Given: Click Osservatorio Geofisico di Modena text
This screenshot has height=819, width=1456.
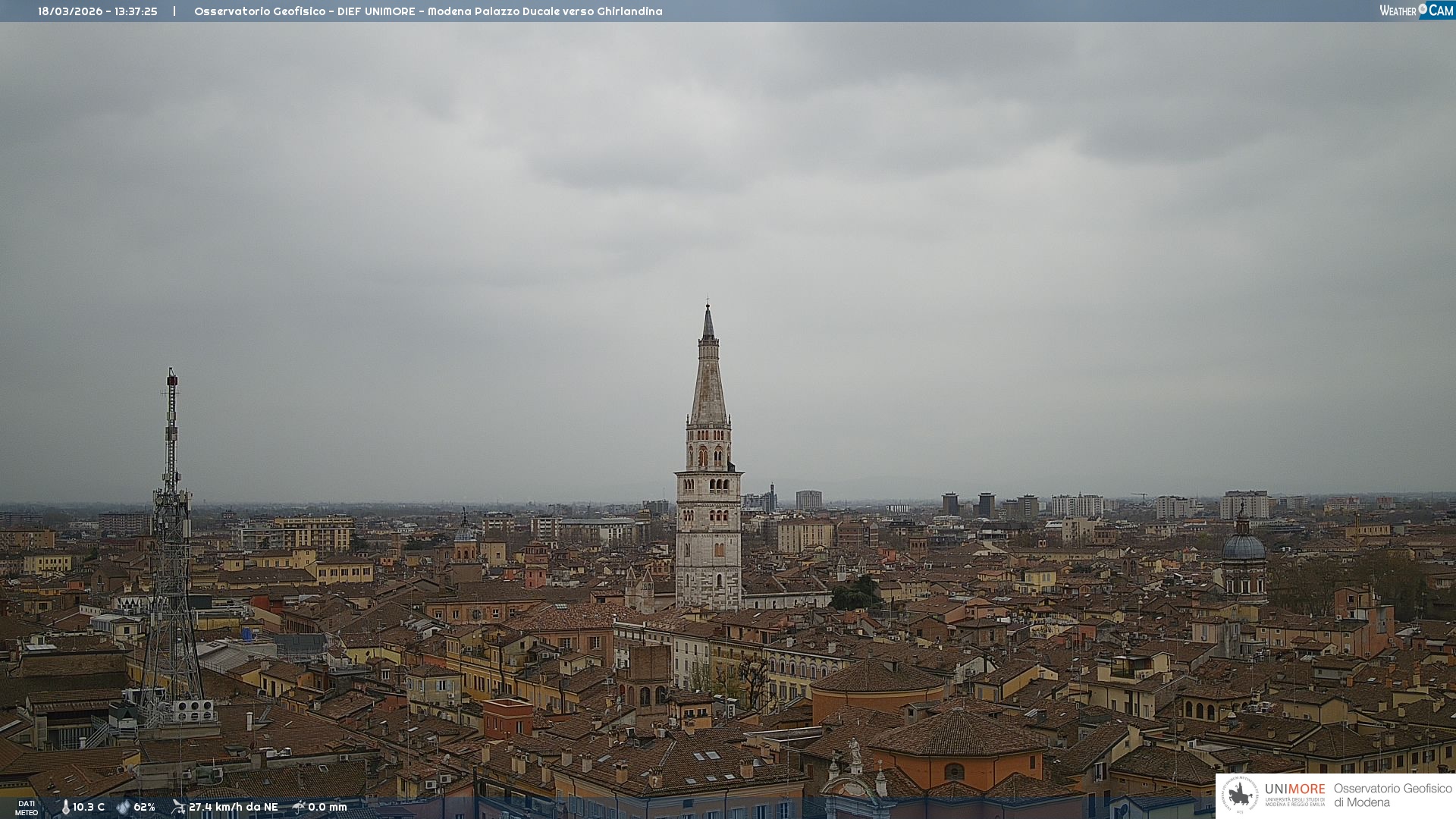Looking at the screenshot, I should click(x=1392, y=795).
